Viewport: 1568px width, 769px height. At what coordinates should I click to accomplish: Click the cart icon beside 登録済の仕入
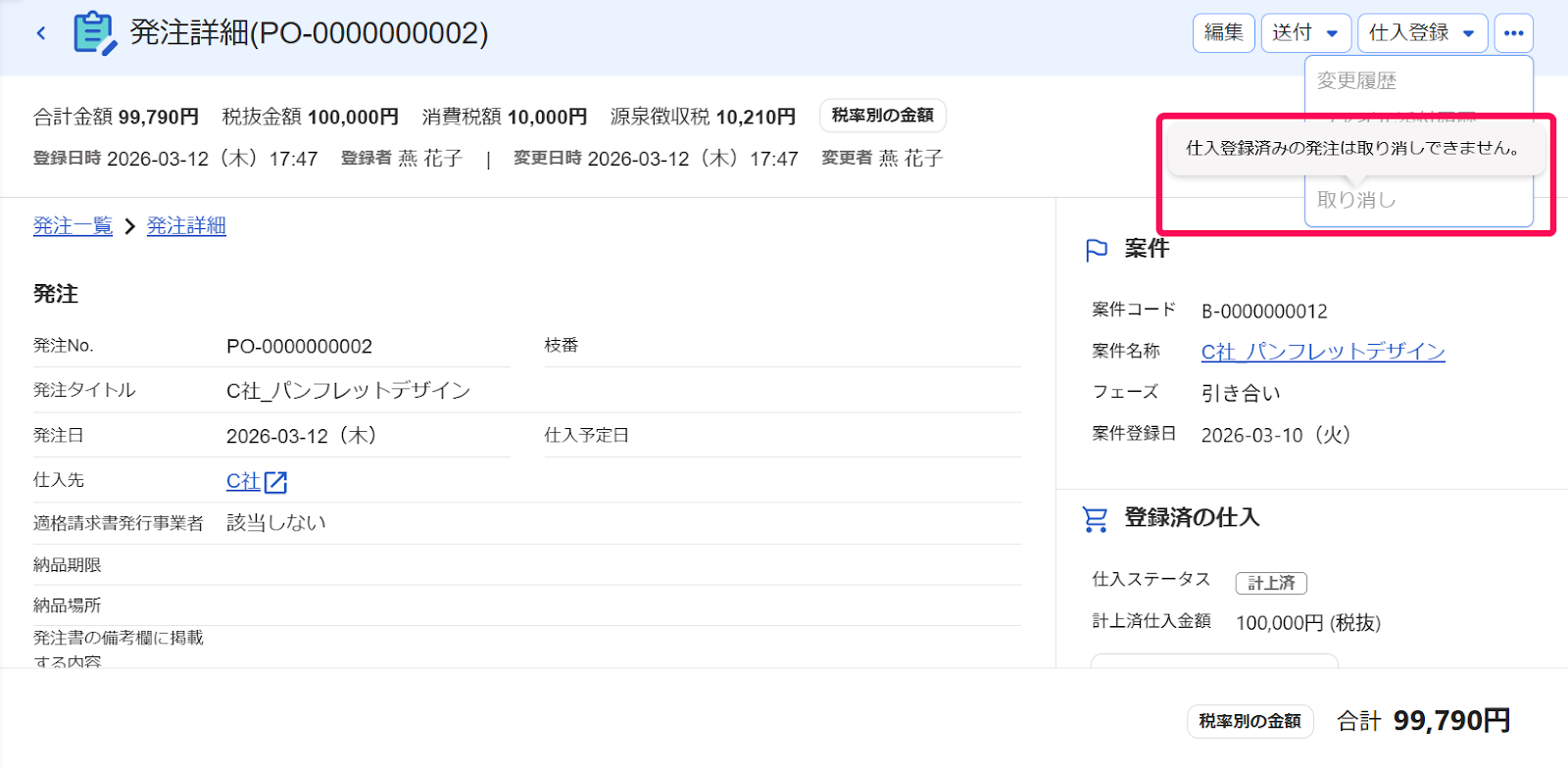pyautogui.click(x=1095, y=518)
